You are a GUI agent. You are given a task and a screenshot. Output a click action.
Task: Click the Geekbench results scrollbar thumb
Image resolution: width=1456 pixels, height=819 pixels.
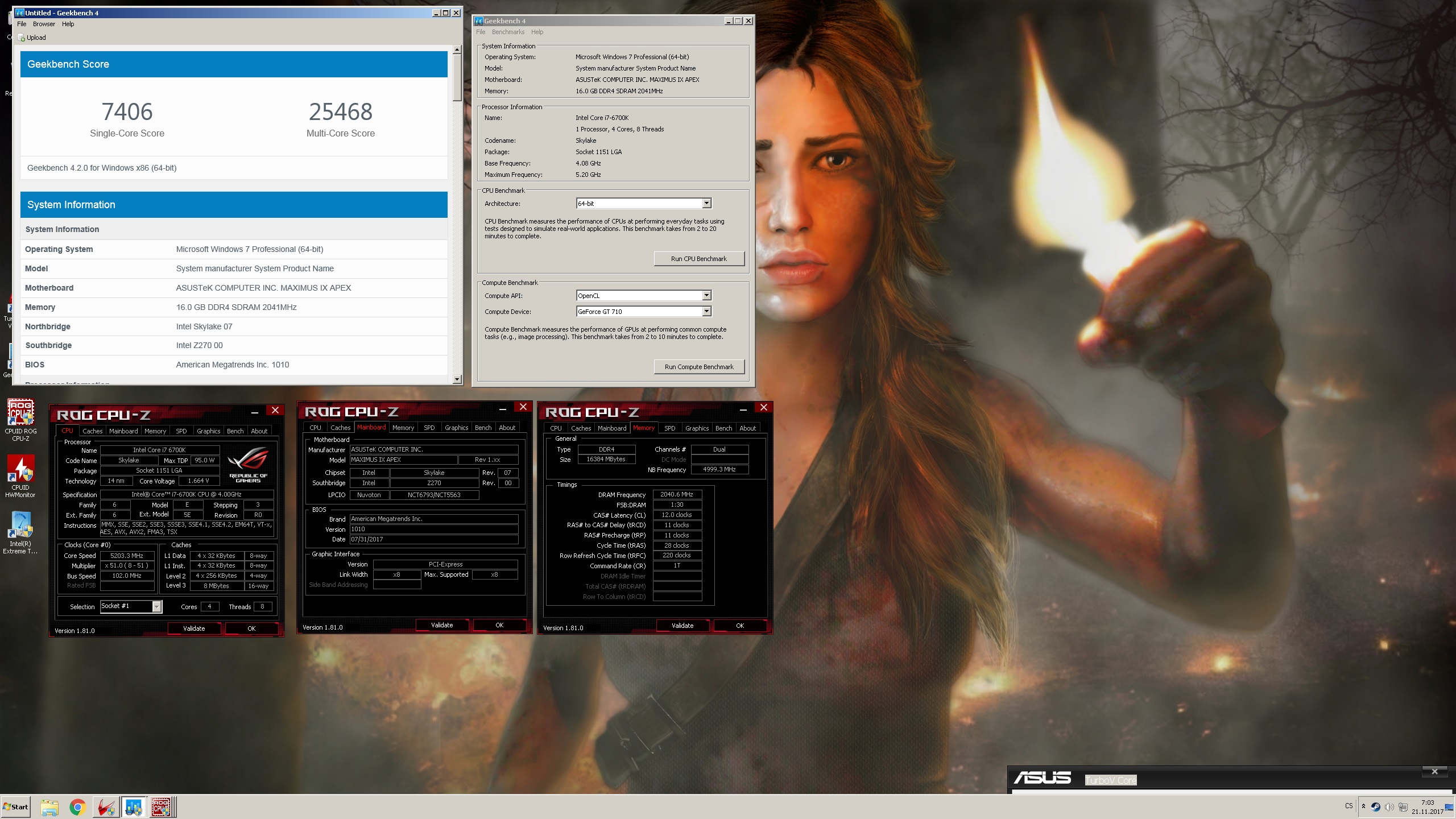coord(457,78)
